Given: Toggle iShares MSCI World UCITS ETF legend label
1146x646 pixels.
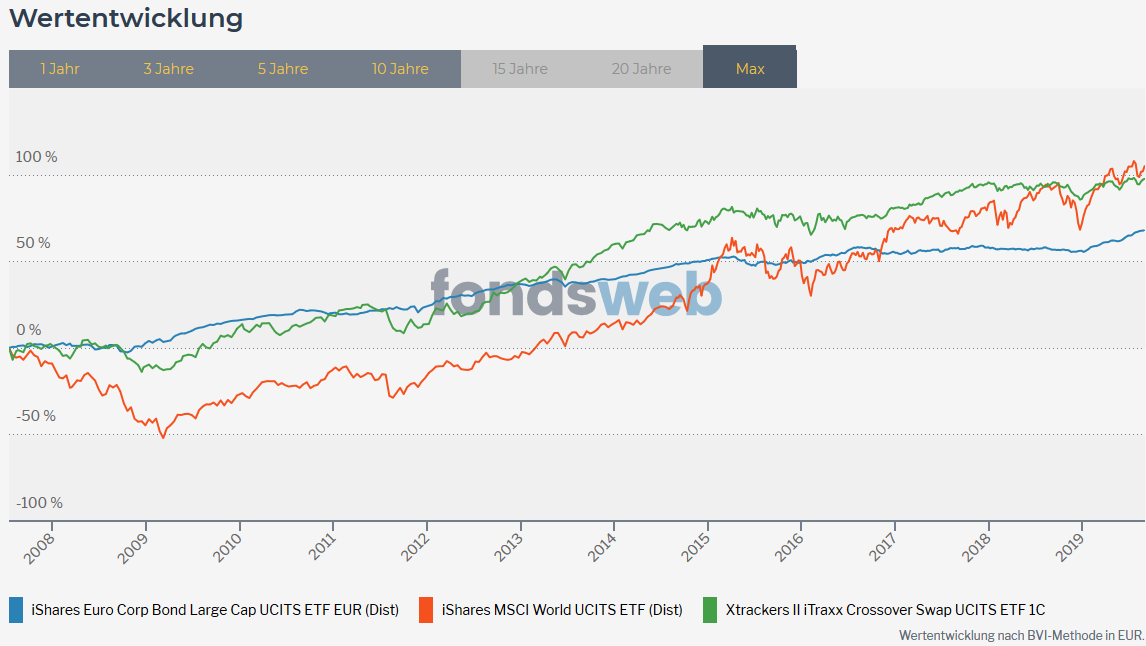Looking at the screenshot, I should pyautogui.click(x=562, y=609).
